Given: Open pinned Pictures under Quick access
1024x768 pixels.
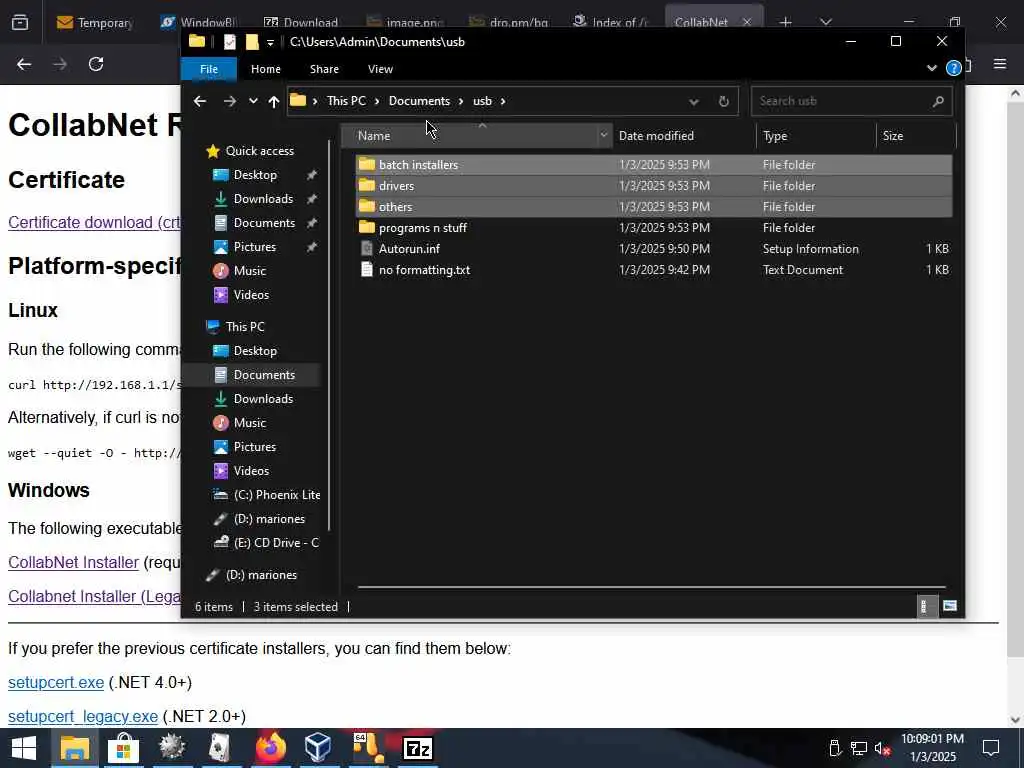Looking at the screenshot, I should [x=255, y=247].
